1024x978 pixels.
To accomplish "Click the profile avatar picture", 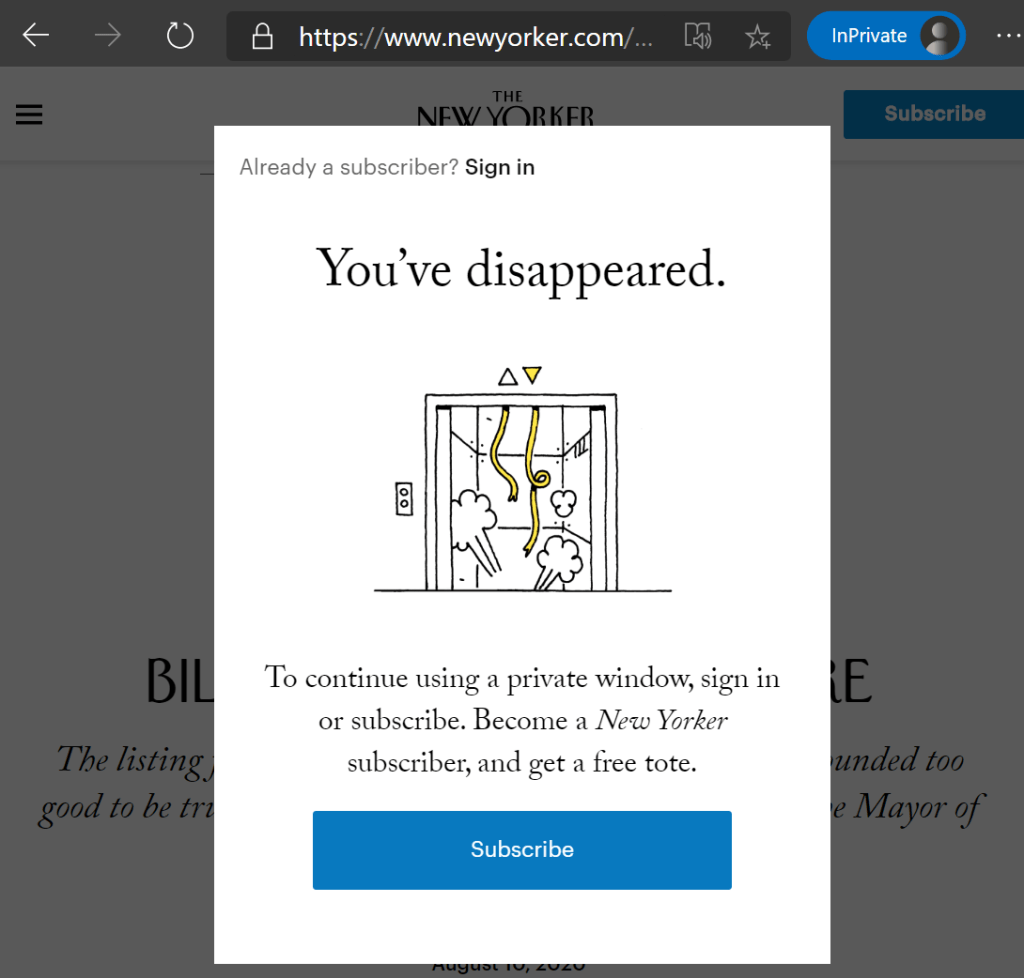I will pyautogui.click(x=939, y=36).
